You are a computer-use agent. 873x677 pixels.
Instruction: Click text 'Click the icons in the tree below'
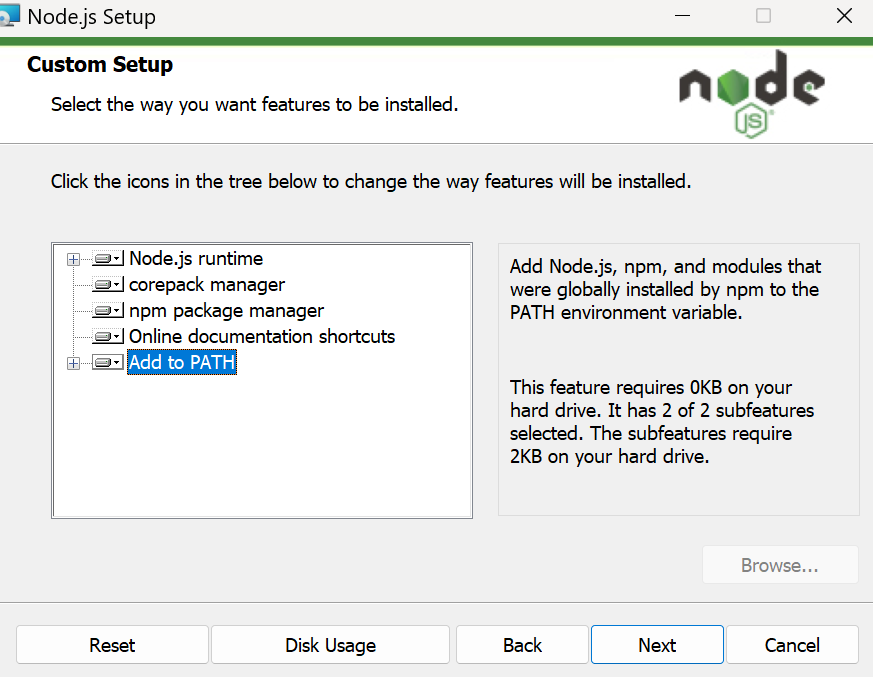(x=371, y=181)
